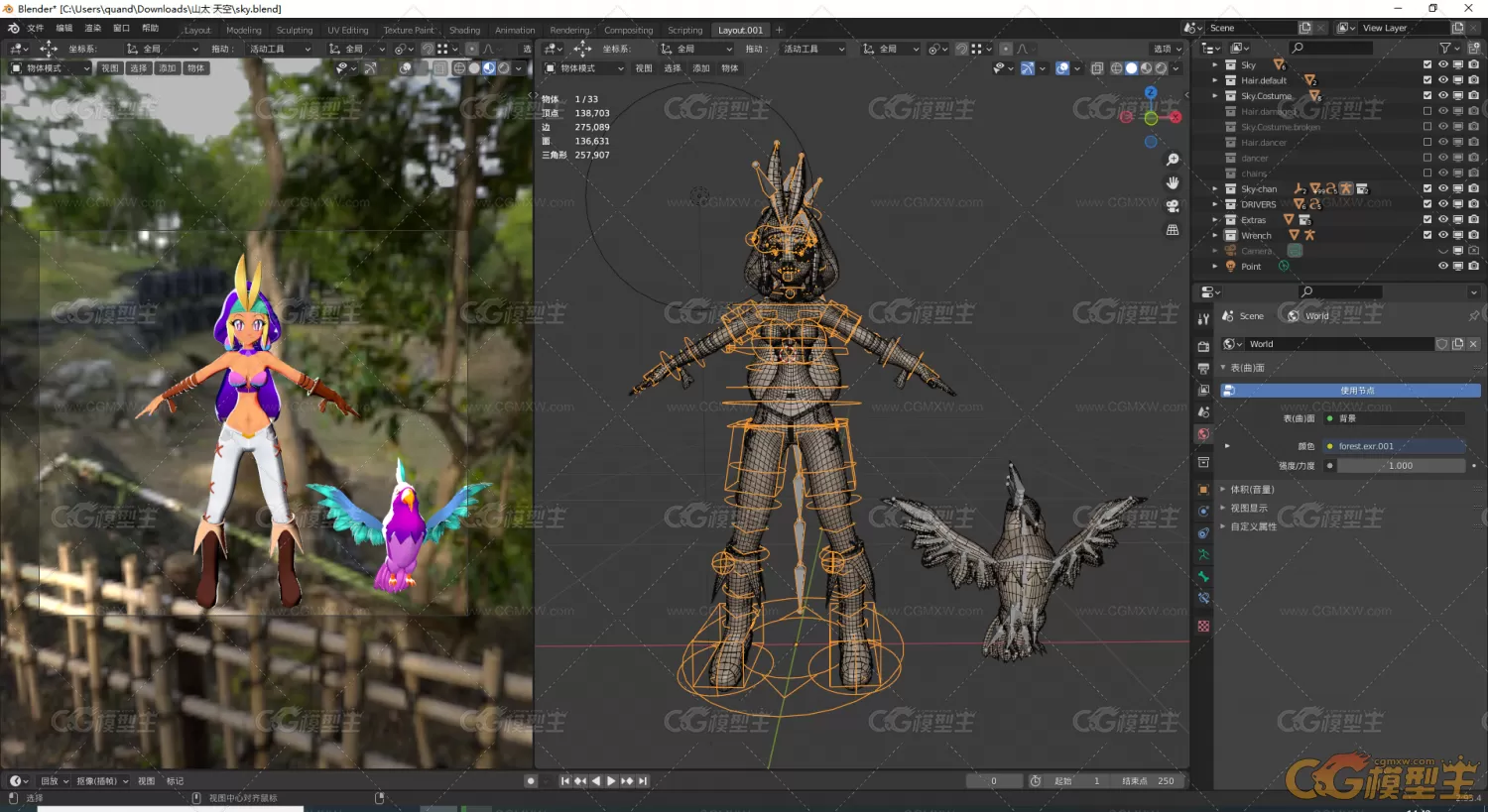This screenshot has width=1488, height=812.
Task: Select solid shading in right viewport
Action: [x=1131, y=68]
